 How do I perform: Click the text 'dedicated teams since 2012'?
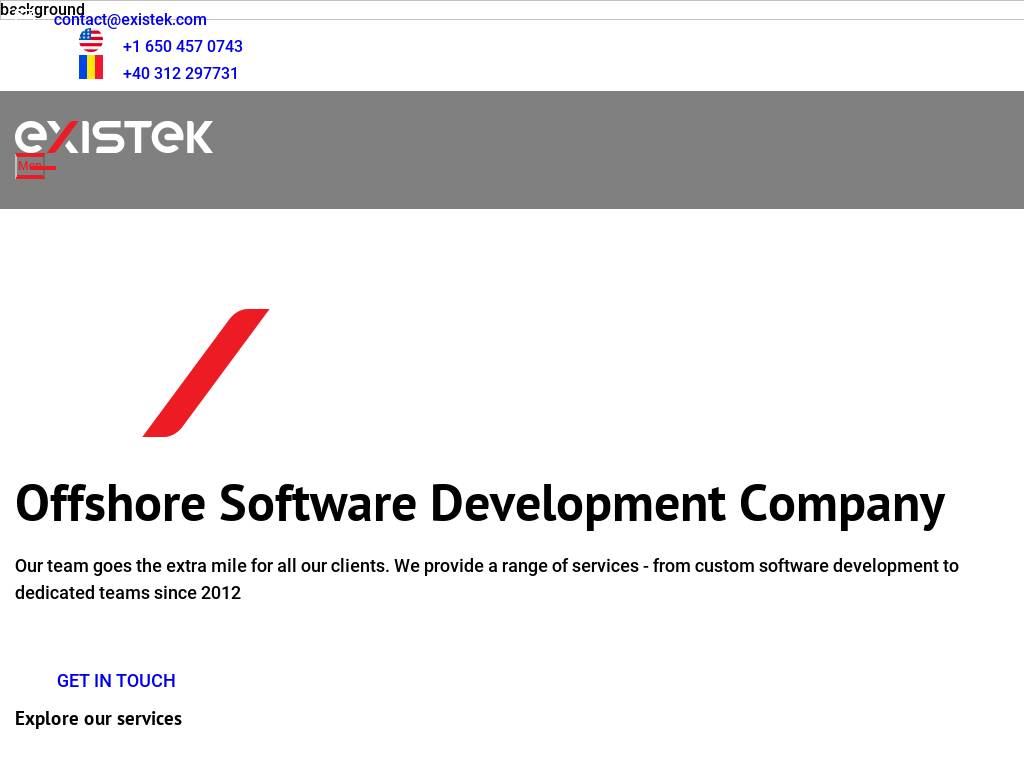(128, 593)
